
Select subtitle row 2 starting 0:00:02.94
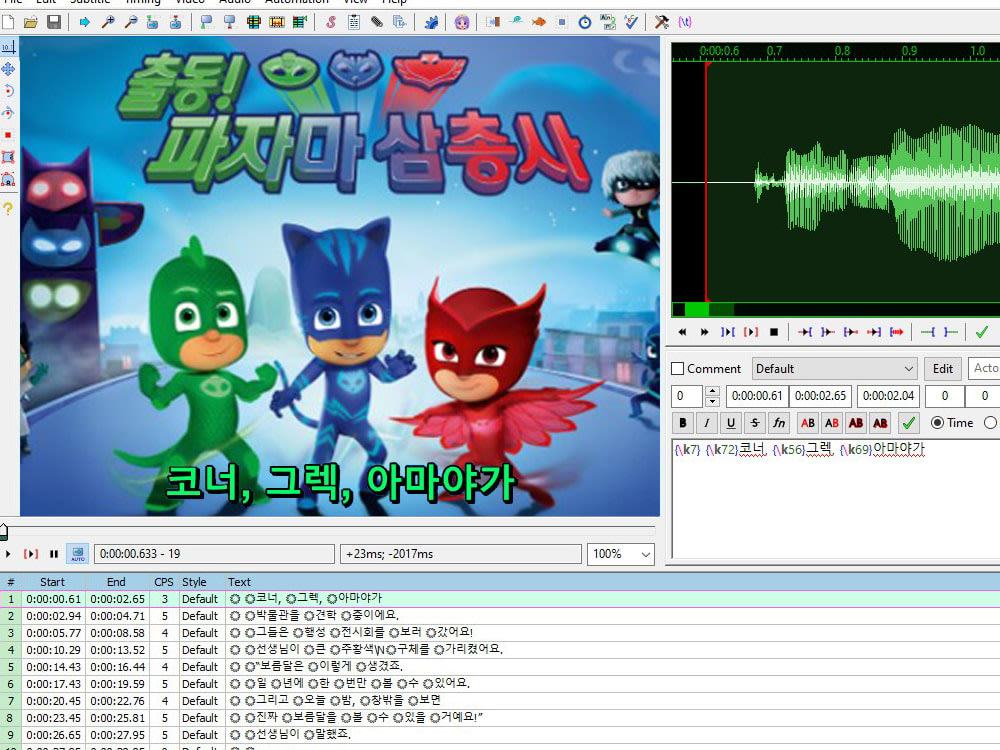tap(500, 615)
